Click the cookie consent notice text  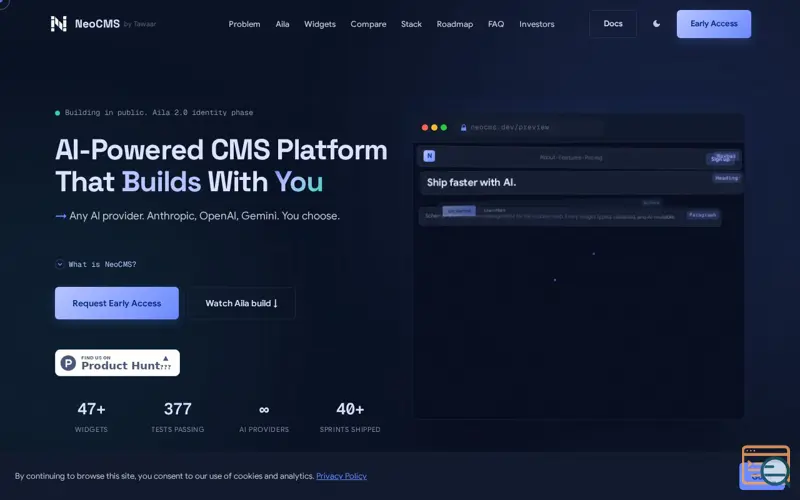coord(164,476)
